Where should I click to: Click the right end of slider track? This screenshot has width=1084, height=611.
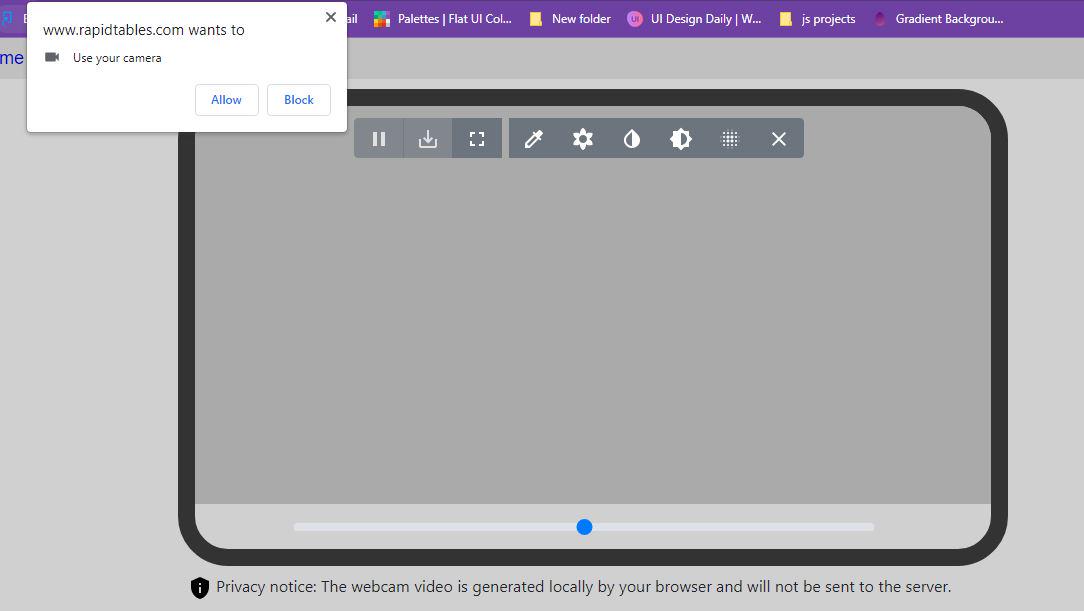868,527
